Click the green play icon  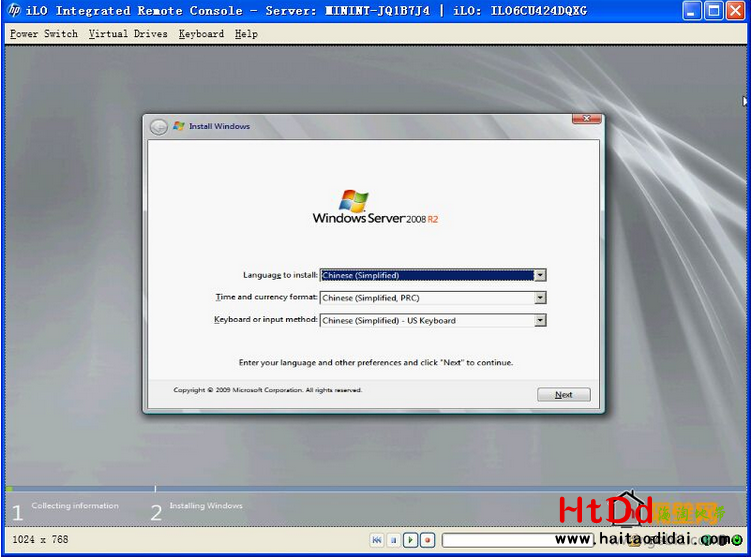pos(410,540)
